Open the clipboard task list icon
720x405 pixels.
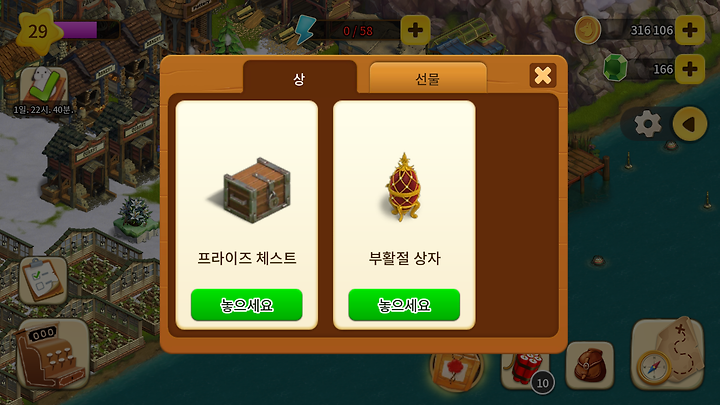[x=44, y=281]
